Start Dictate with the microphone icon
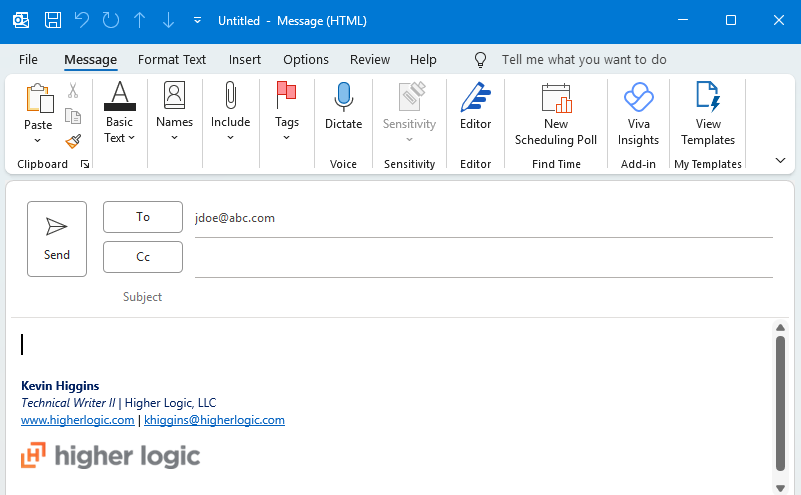This screenshot has height=495, width=801. point(343,97)
